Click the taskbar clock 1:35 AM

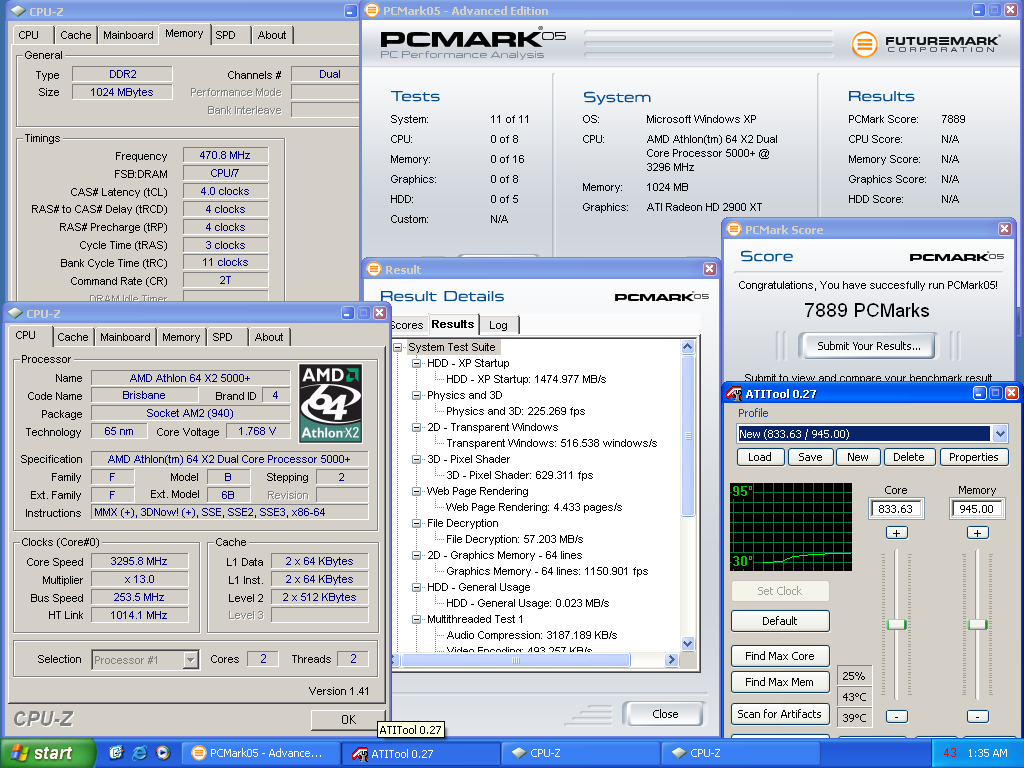click(987, 753)
